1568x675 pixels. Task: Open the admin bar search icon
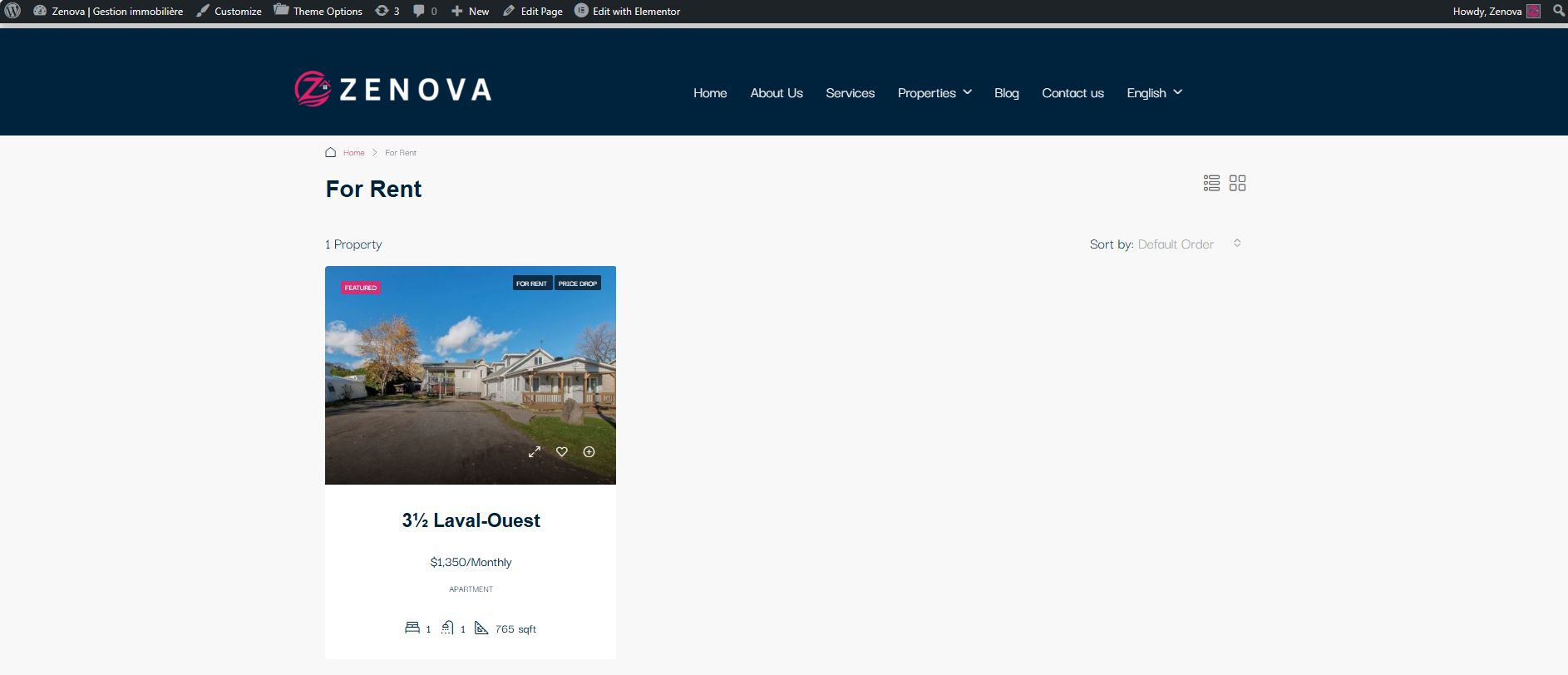click(x=1559, y=11)
